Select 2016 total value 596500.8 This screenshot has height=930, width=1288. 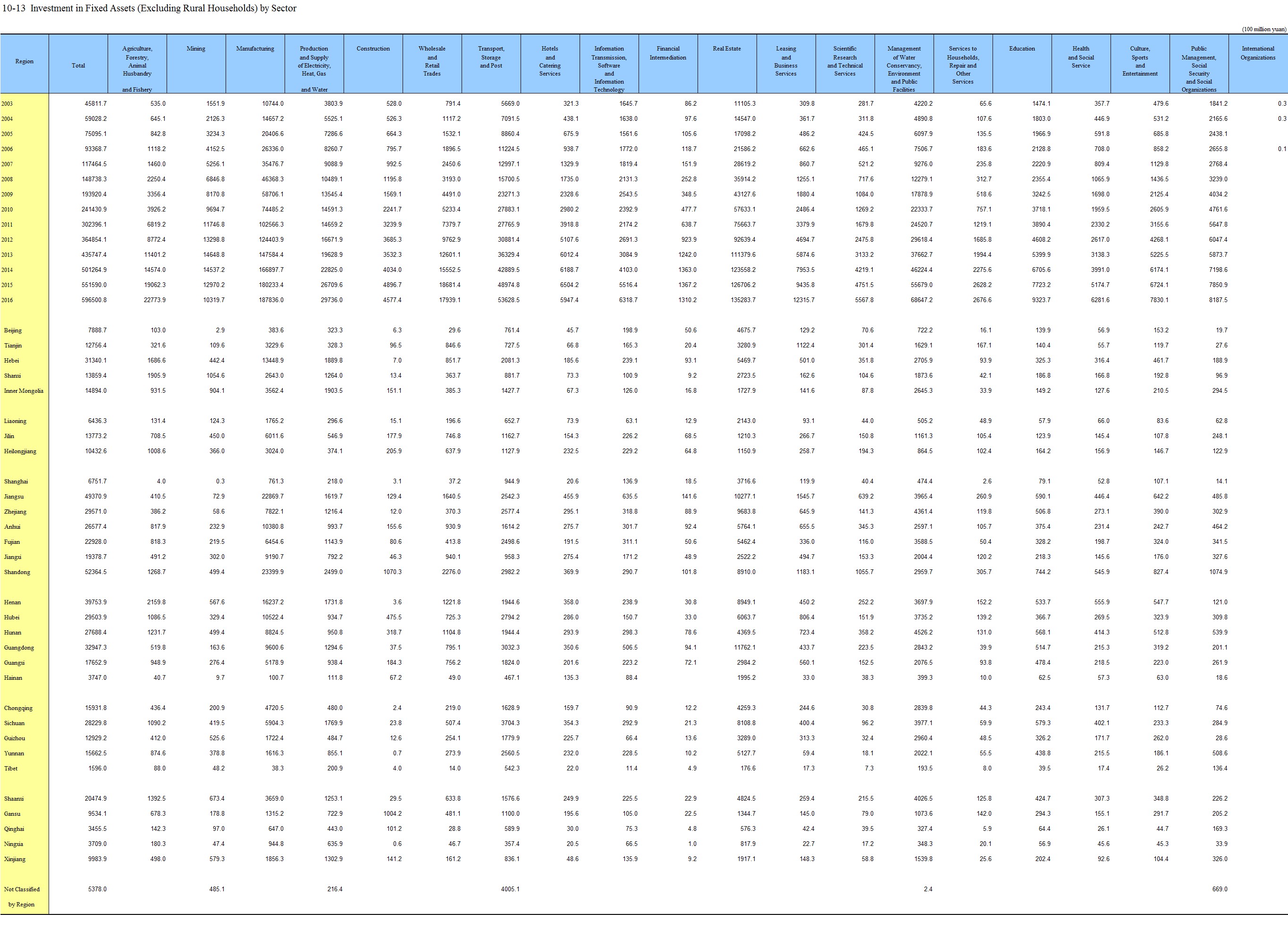[94, 300]
